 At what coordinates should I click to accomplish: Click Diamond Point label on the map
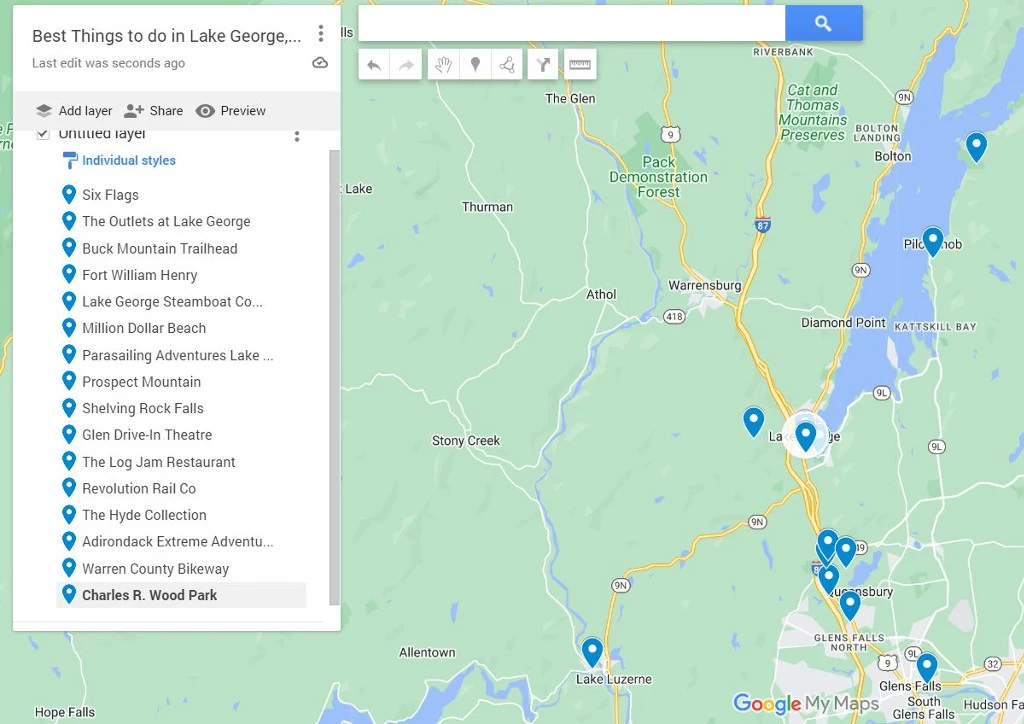coord(843,323)
